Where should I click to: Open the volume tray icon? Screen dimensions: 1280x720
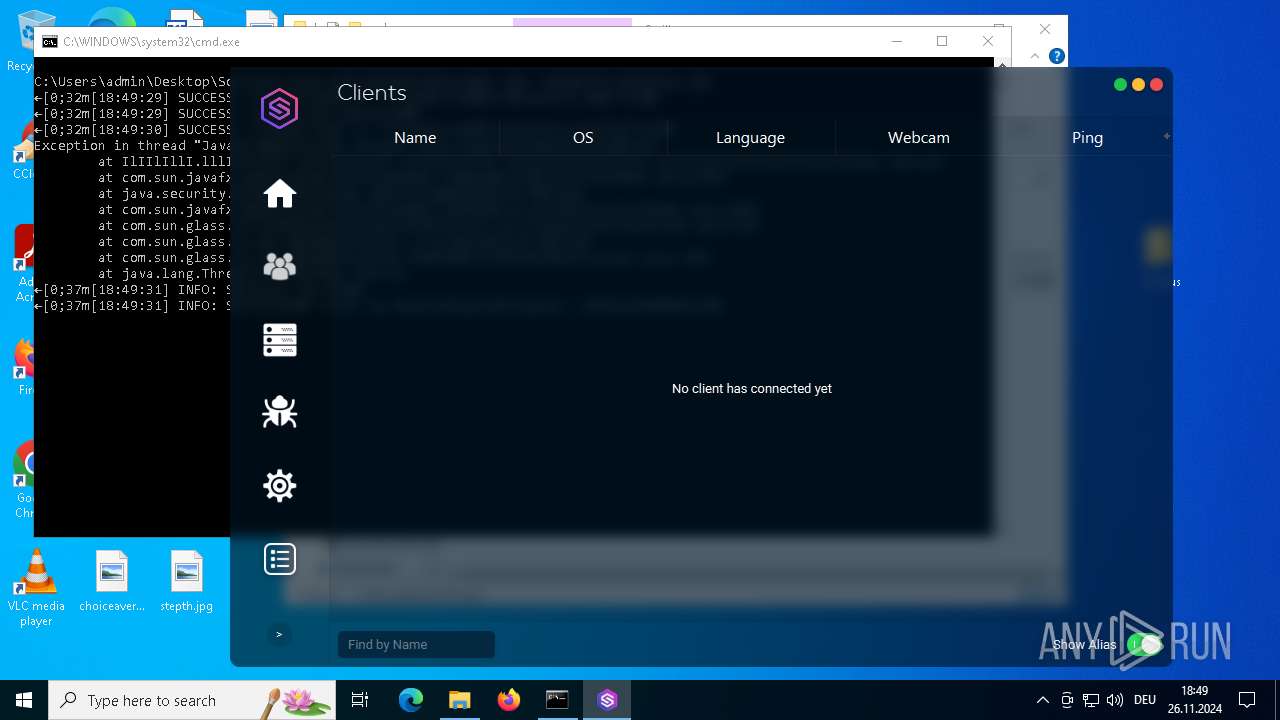[x=1115, y=700]
